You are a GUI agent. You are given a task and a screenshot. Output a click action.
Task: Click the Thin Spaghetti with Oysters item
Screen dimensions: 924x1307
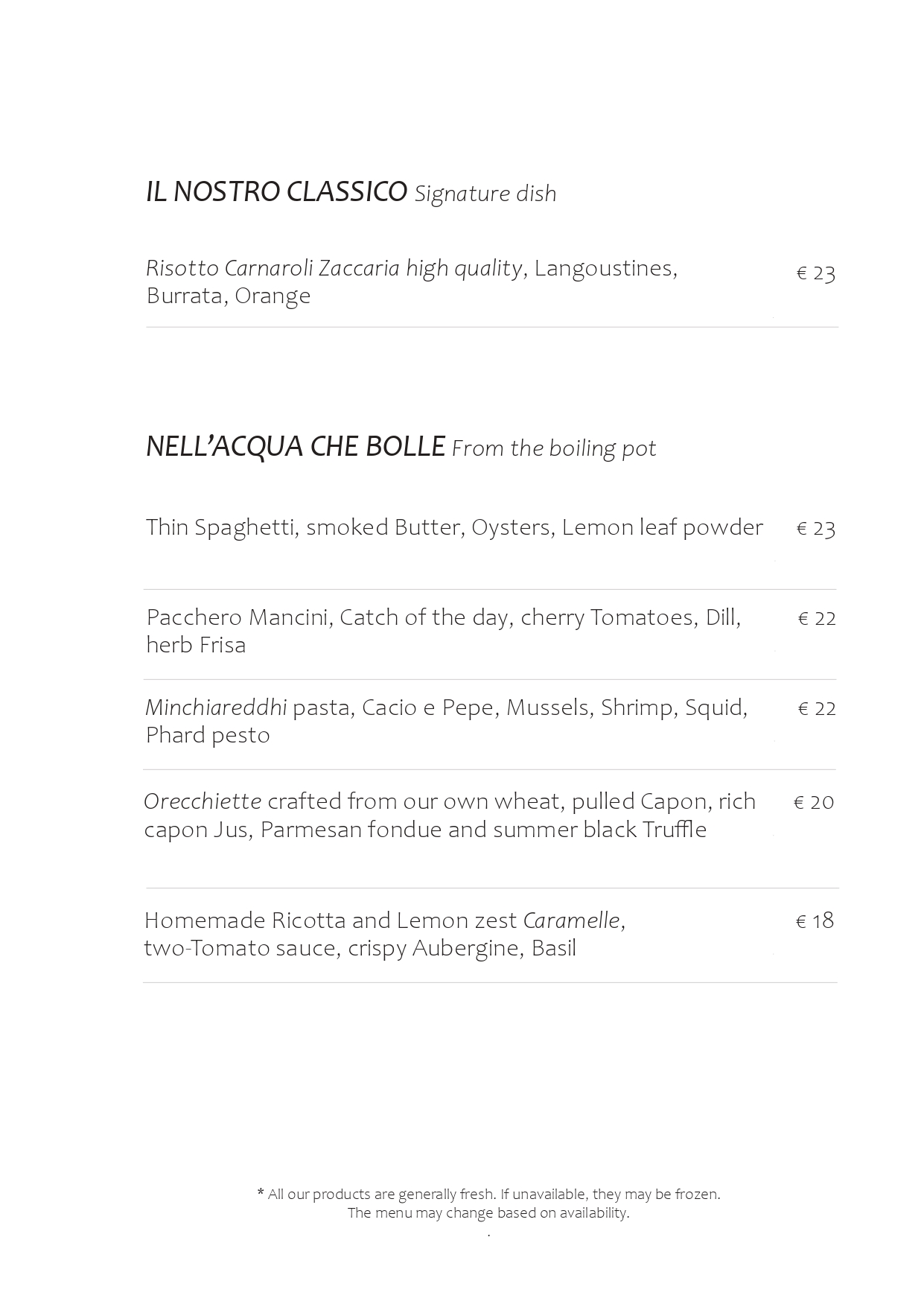point(454,527)
